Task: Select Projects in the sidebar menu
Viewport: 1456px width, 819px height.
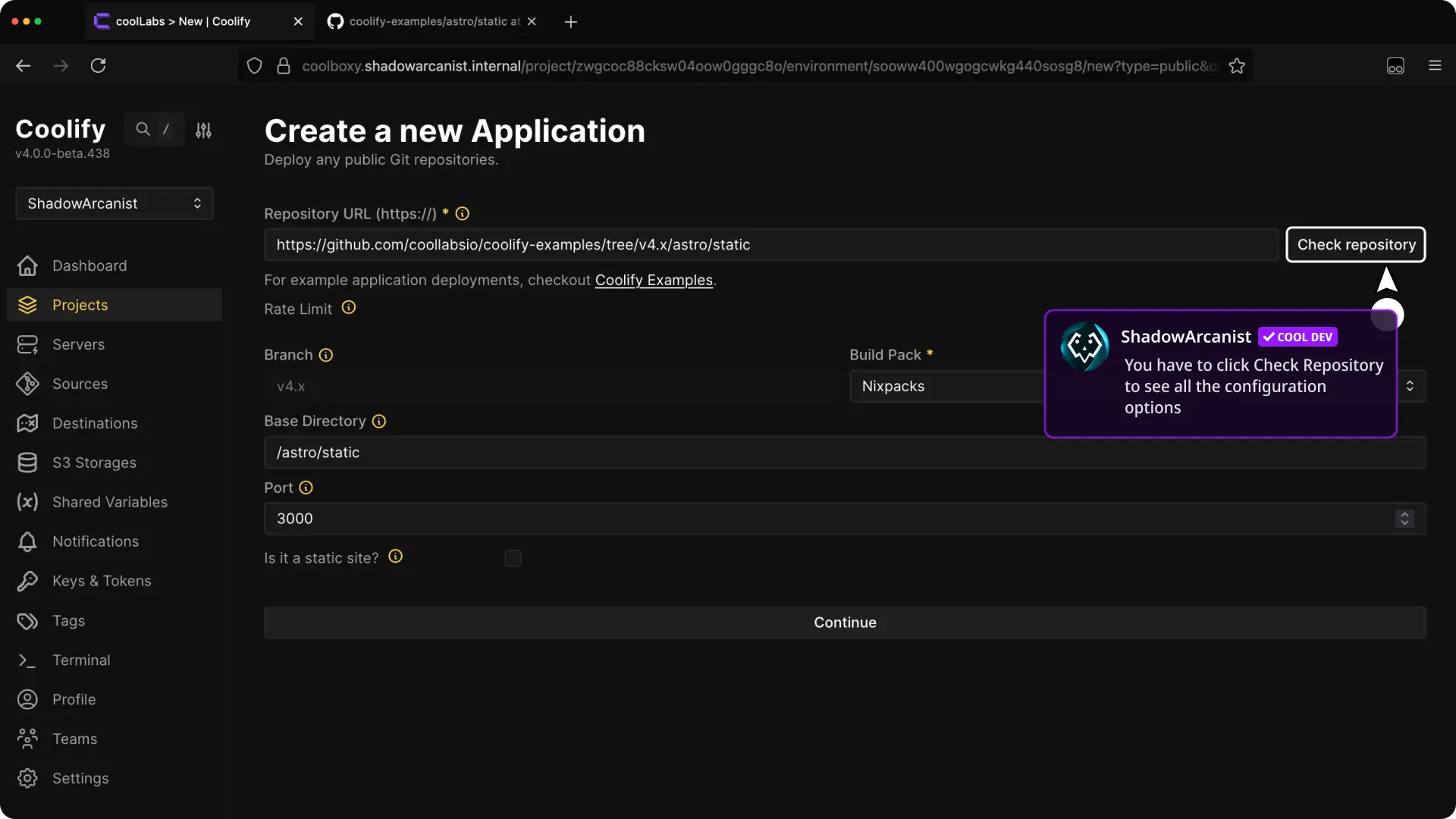Action: tap(80, 305)
